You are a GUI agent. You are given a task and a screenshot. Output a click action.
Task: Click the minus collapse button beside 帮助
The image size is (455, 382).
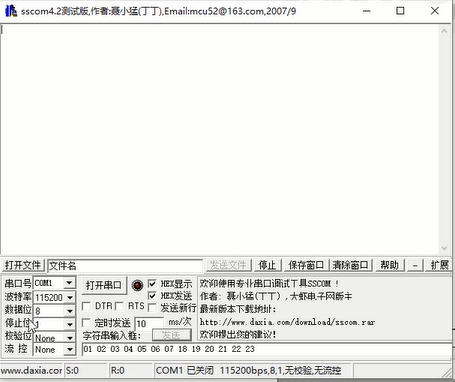(x=415, y=265)
